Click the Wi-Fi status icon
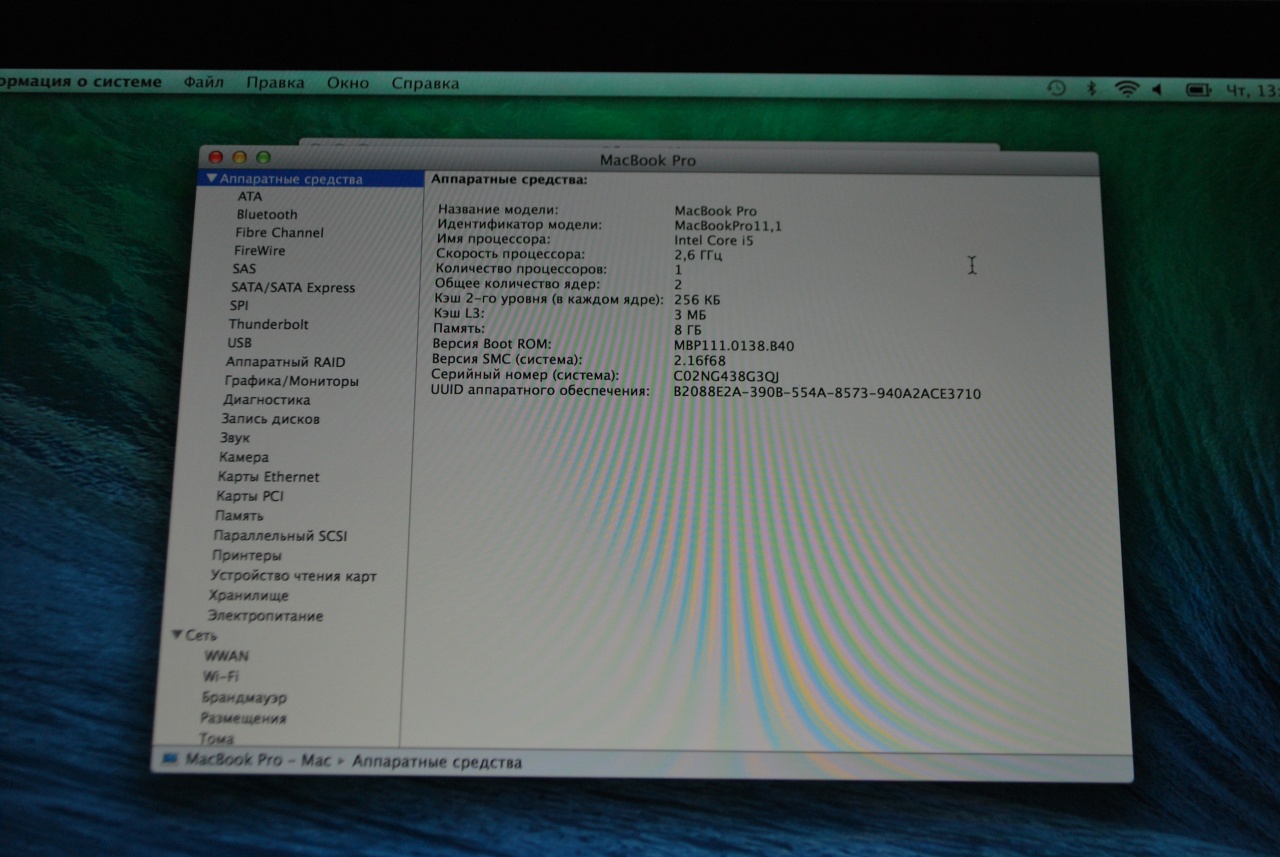Viewport: 1280px width, 857px height. (x=1127, y=89)
